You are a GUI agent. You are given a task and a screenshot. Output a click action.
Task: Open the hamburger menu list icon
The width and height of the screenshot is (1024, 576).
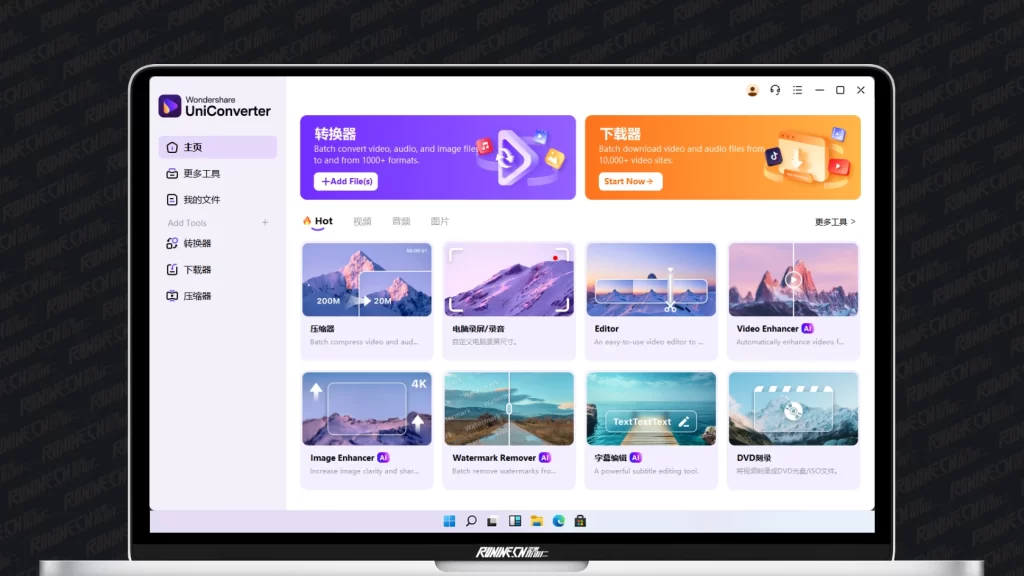[797, 90]
